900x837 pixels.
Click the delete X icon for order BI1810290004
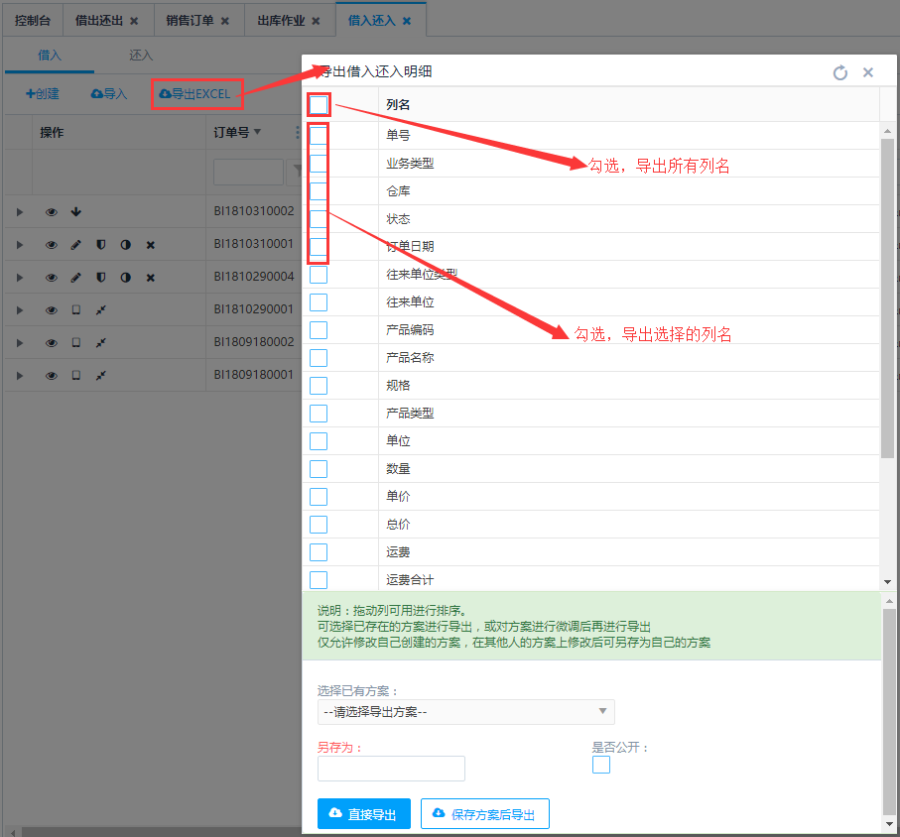pyautogui.click(x=151, y=277)
